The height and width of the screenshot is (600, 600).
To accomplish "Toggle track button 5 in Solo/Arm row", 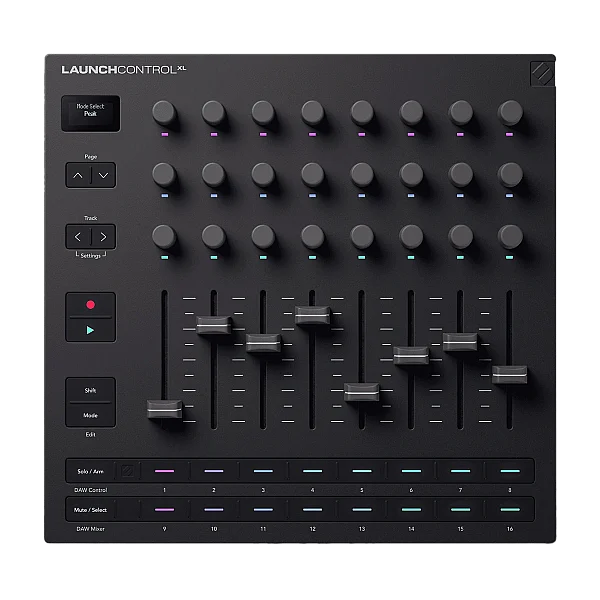I will [x=362, y=471].
